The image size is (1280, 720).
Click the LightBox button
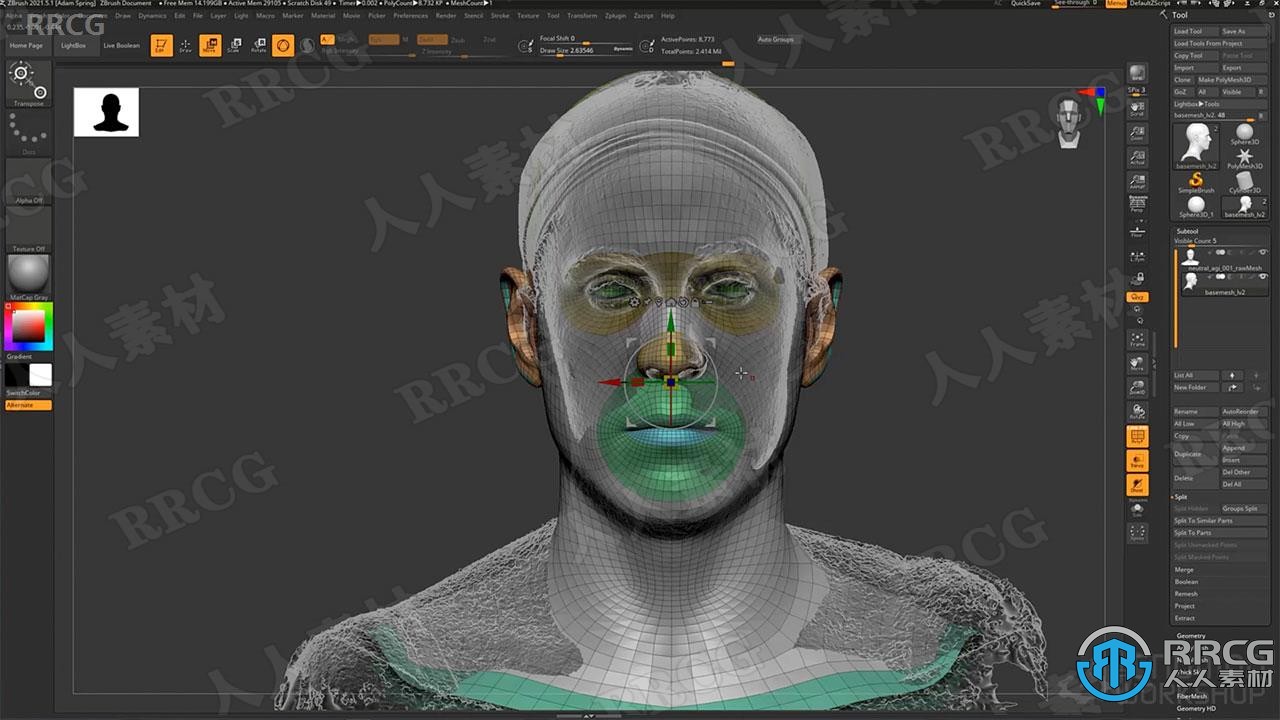74,45
